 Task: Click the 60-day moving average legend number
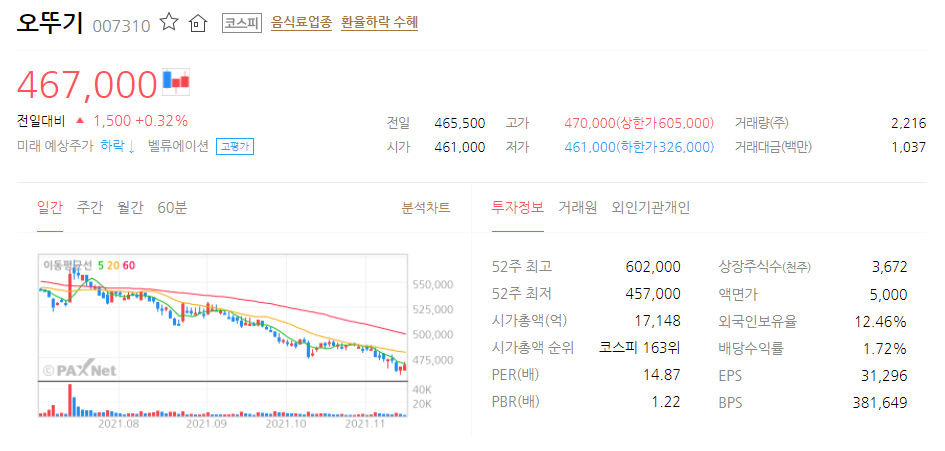coord(129,265)
